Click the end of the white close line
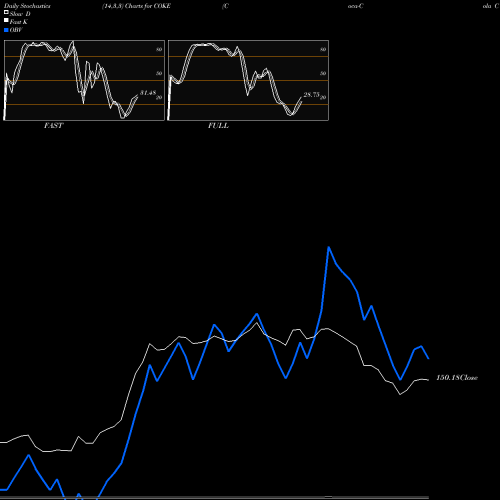This screenshot has height=500, width=500. click(428, 380)
